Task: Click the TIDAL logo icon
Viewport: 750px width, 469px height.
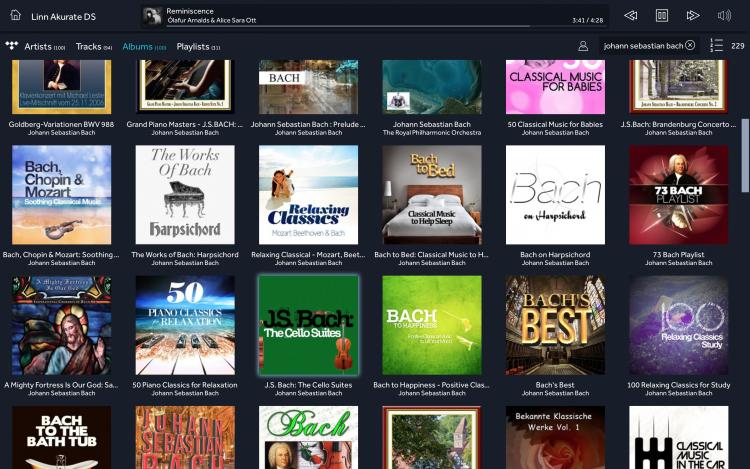Action: coord(11,45)
